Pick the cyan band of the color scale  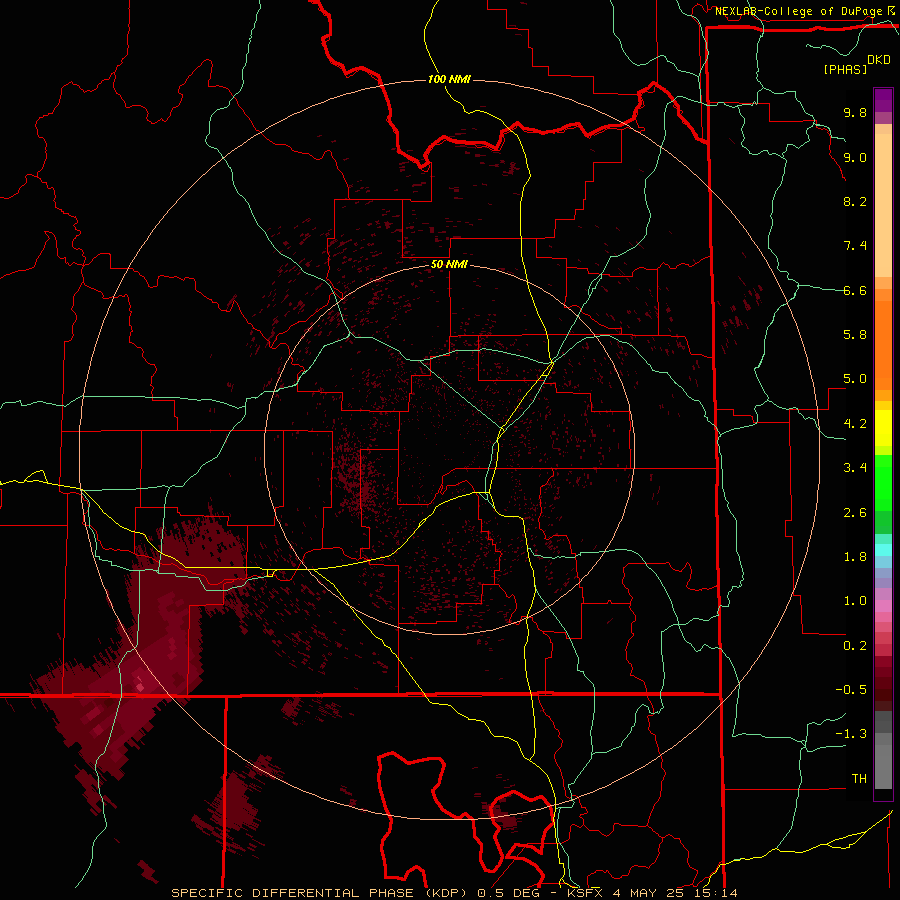(x=883, y=550)
